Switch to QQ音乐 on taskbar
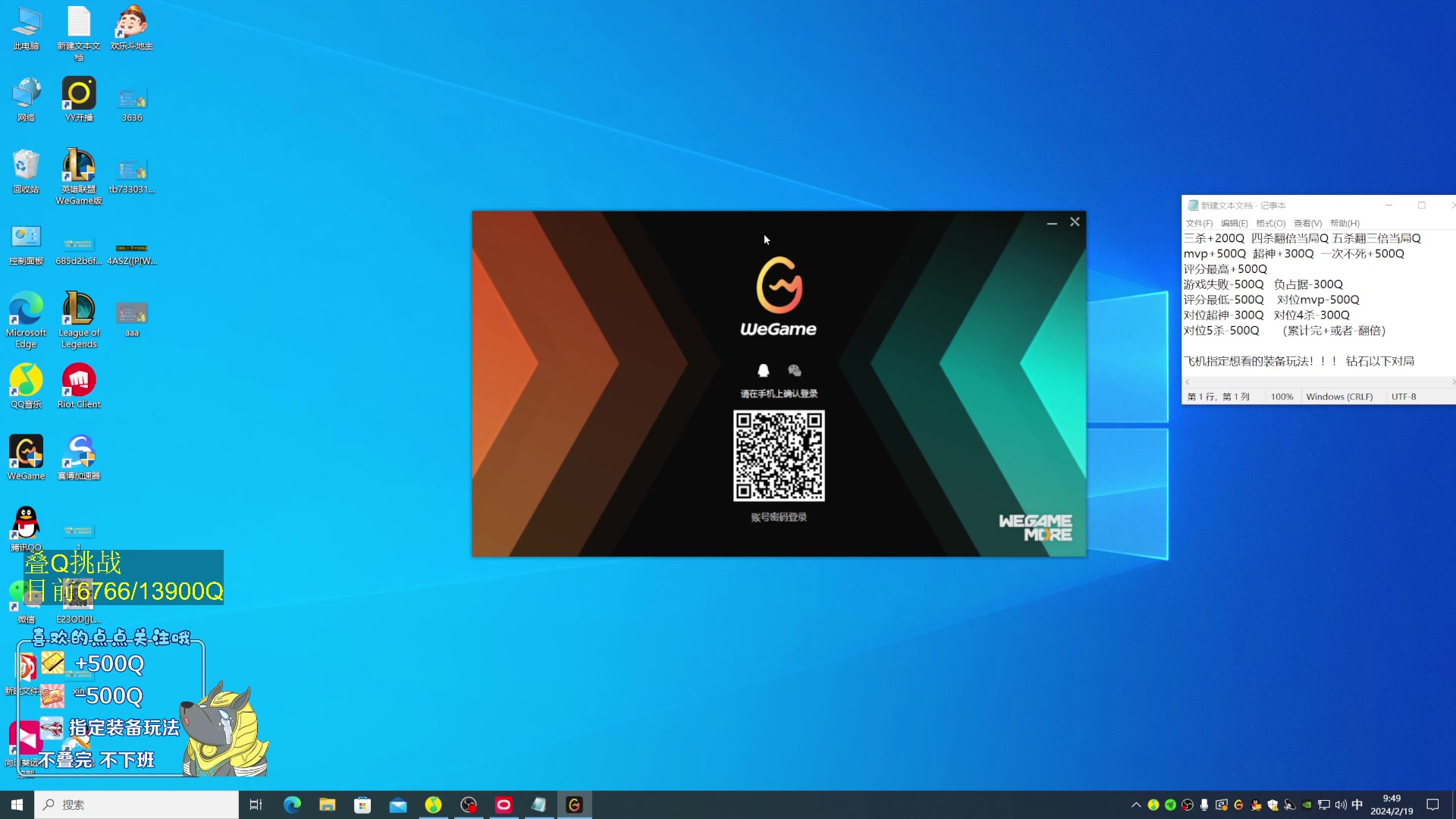Image resolution: width=1456 pixels, height=819 pixels. tap(433, 805)
